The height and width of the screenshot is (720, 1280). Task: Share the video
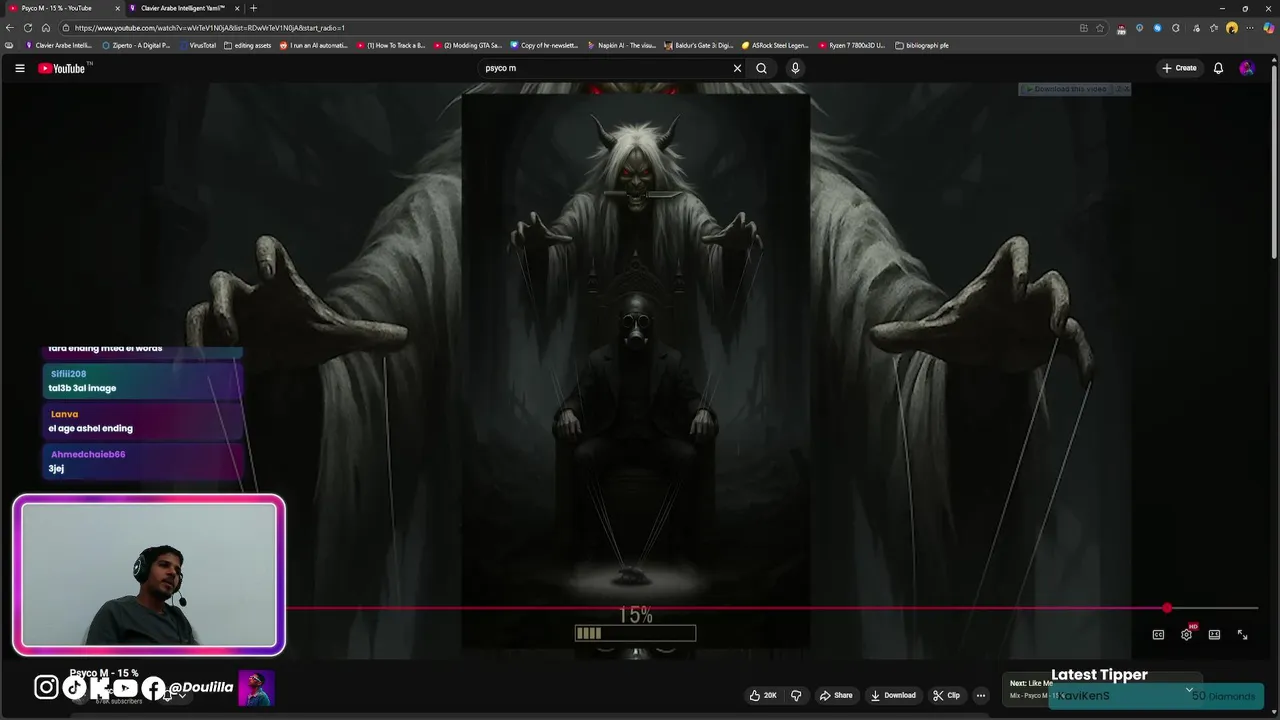pyautogui.click(x=836, y=695)
